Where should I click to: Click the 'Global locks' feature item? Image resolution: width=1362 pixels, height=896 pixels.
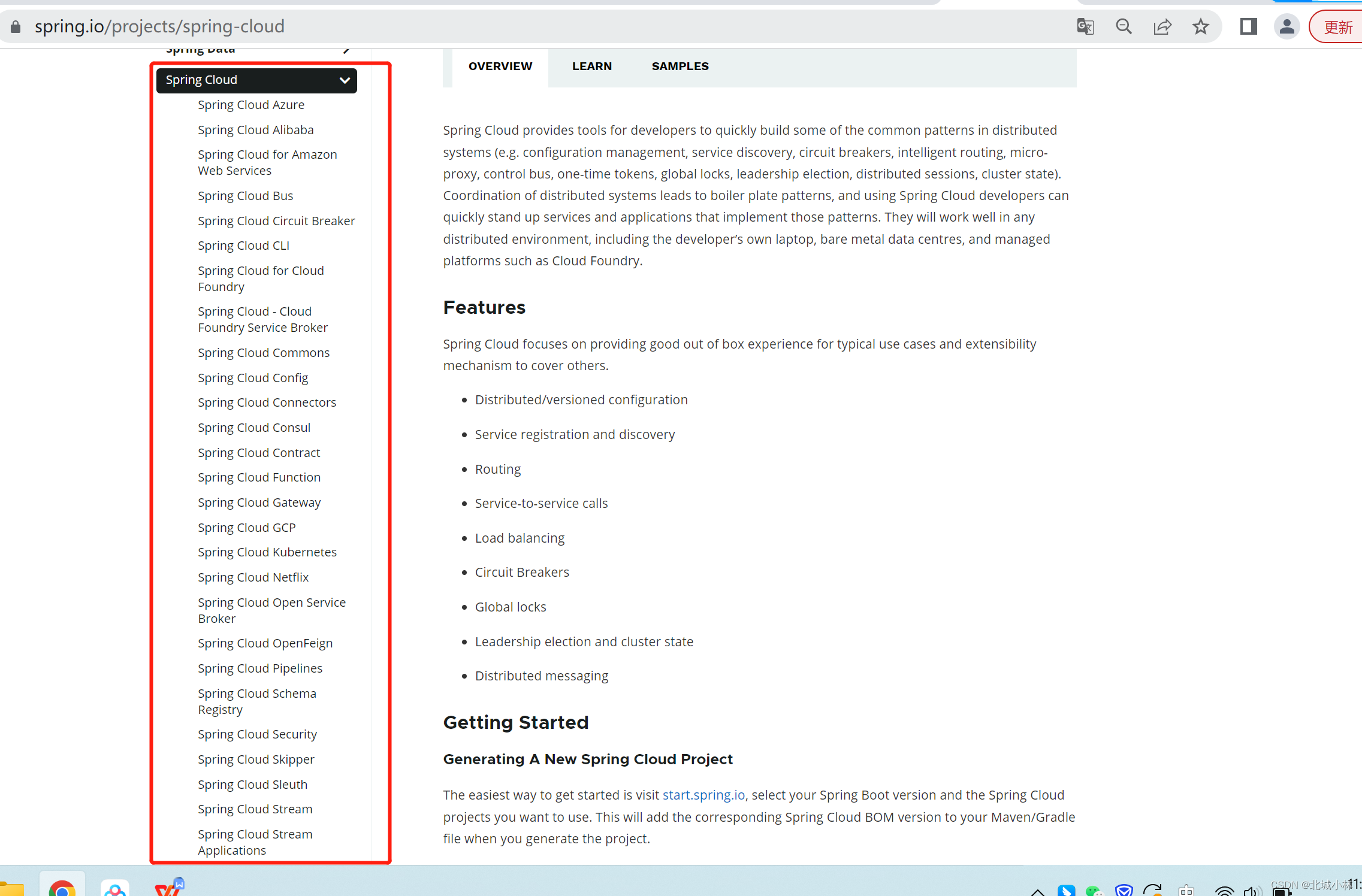(511, 607)
